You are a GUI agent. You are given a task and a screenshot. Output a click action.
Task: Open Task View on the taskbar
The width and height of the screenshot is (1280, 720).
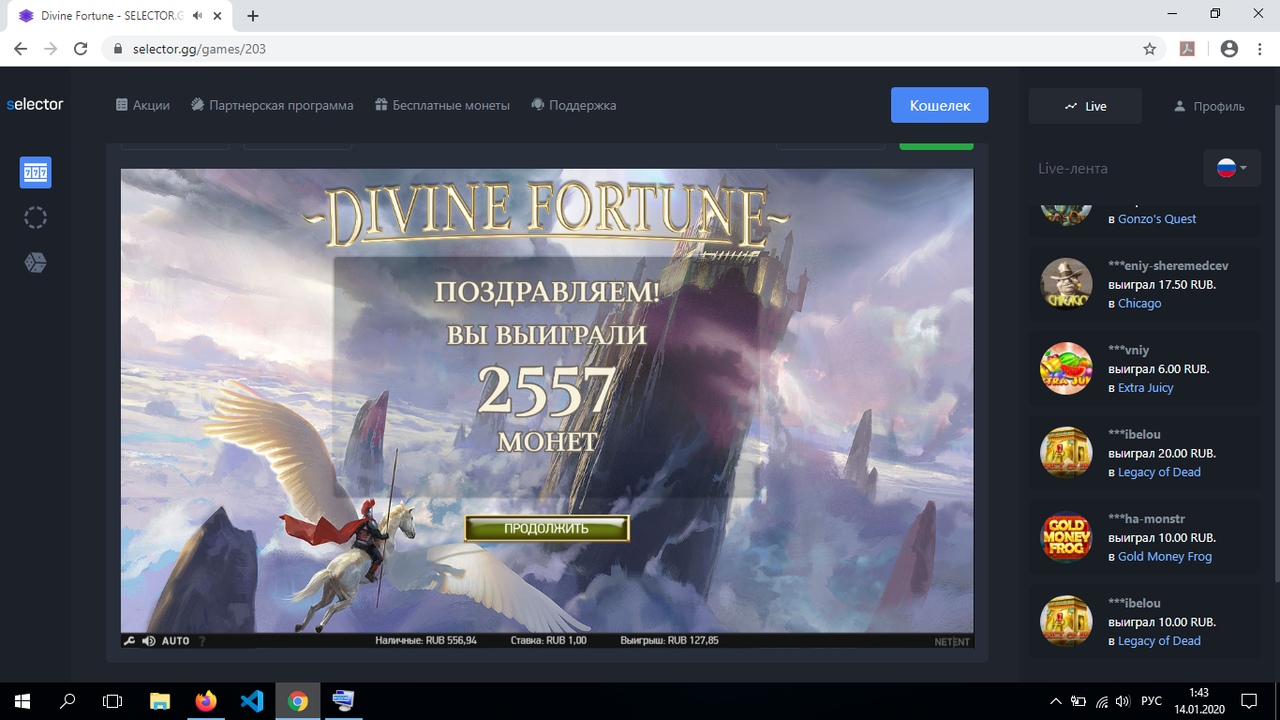pyautogui.click(x=113, y=701)
